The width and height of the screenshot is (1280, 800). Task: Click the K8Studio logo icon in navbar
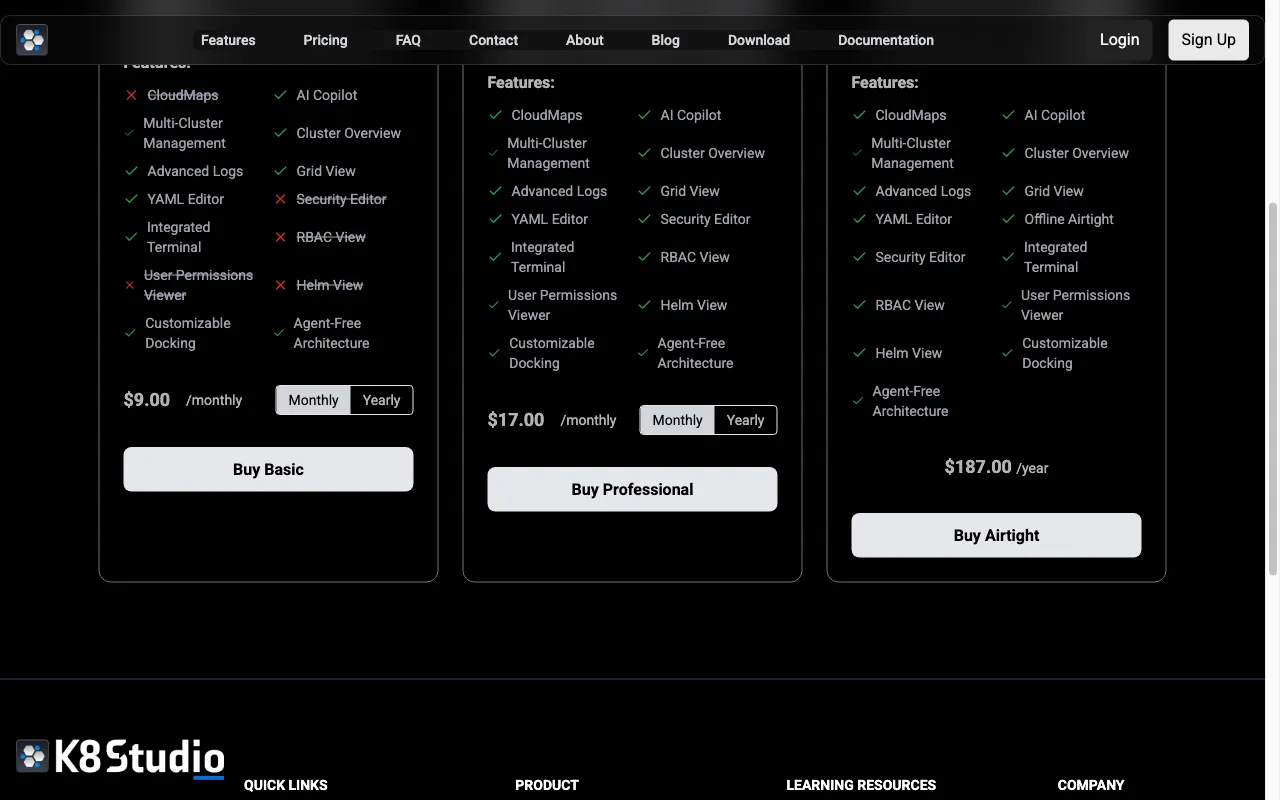32,40
